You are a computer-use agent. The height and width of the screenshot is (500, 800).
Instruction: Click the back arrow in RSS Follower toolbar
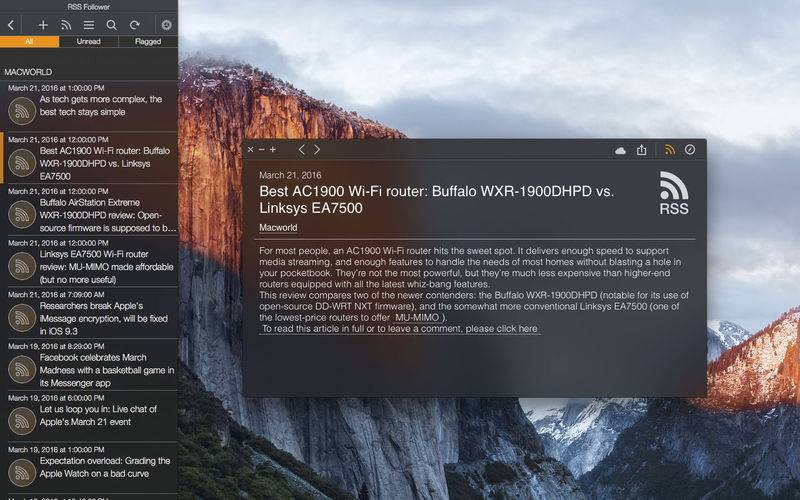coord(11,24)
